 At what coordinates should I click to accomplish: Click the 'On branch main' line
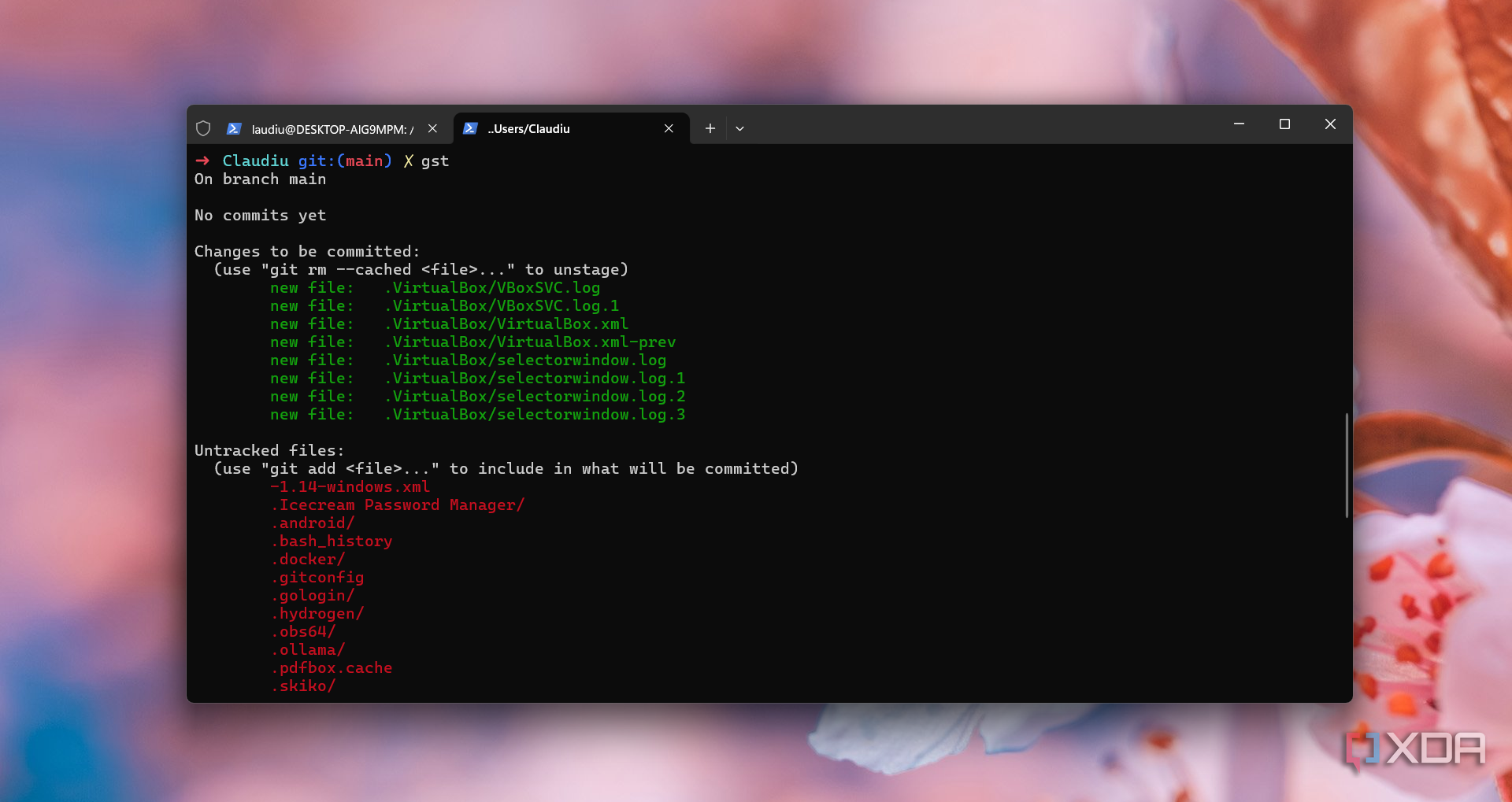tap(260, 179)
